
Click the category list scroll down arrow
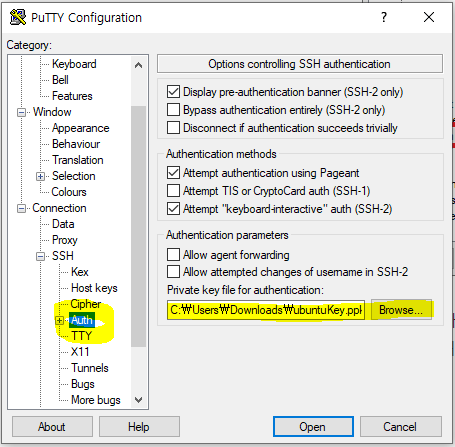pos(138,399)
